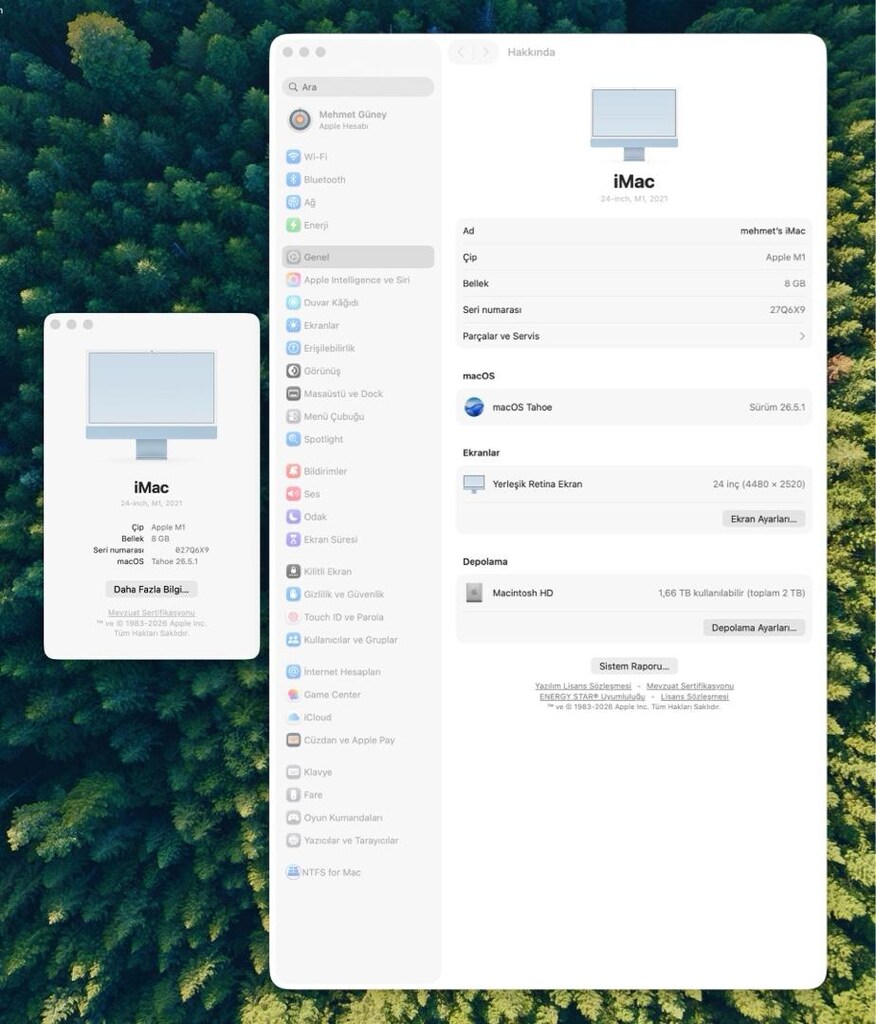Open the Lisans Sözleşmesi link

click(x=694, y=697)
